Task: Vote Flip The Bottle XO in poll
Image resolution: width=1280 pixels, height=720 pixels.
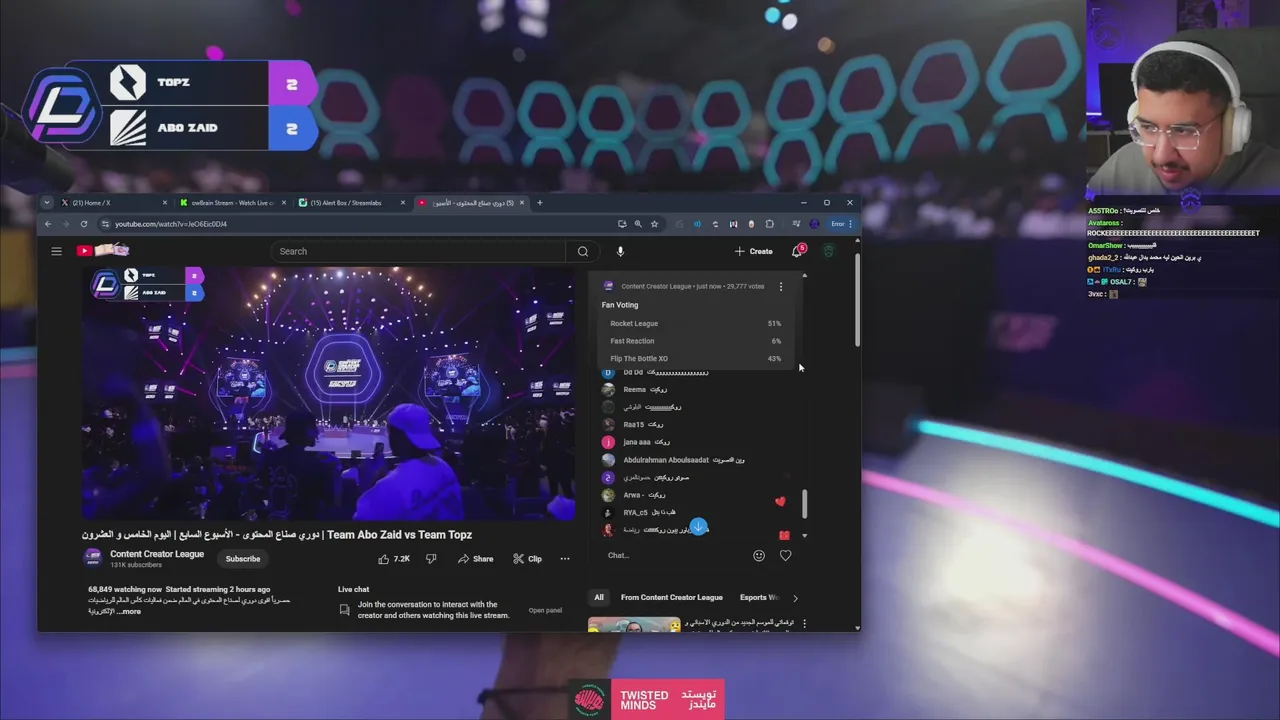Action: click(x=695, y=359)
